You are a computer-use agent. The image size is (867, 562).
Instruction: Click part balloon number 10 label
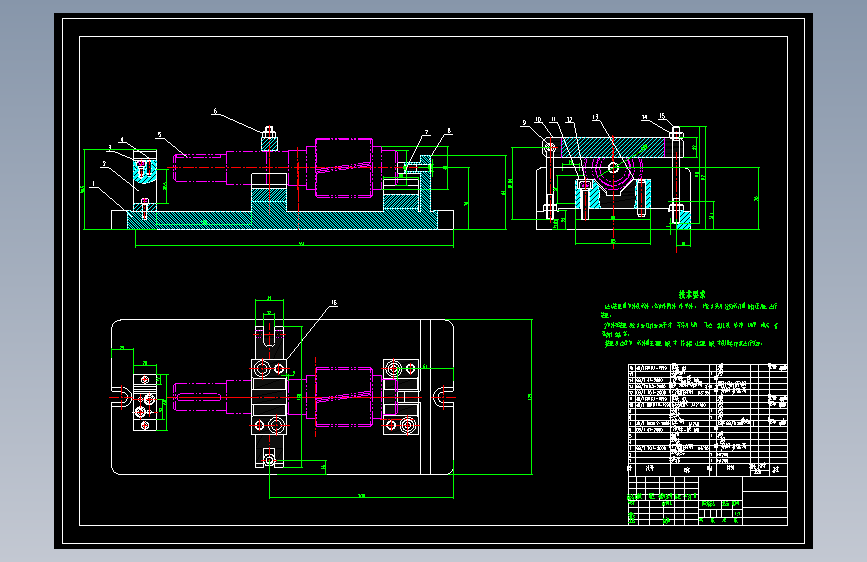click(x=538, y=119)
